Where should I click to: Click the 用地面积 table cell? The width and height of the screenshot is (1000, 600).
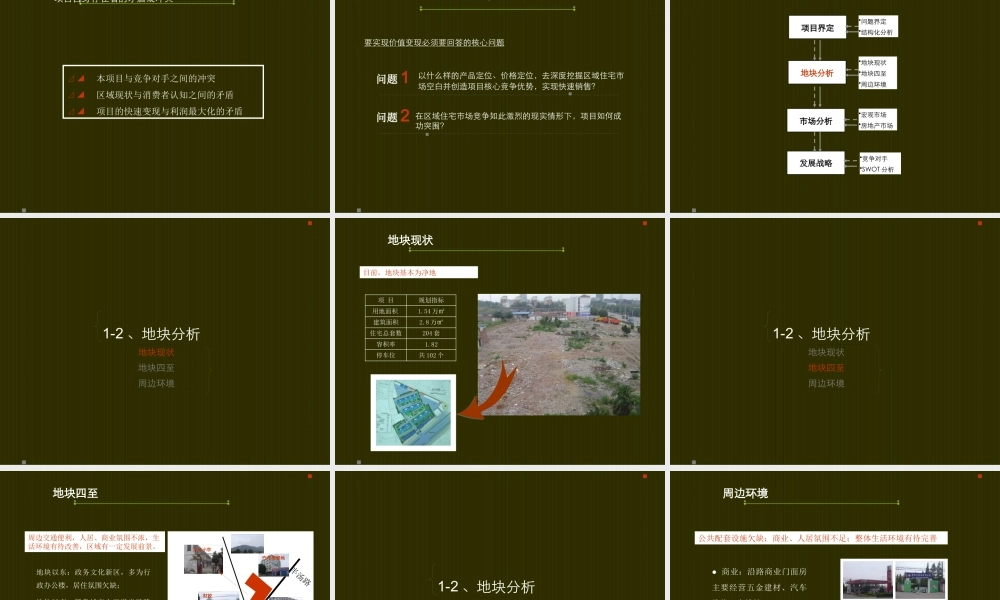[385, 311]
